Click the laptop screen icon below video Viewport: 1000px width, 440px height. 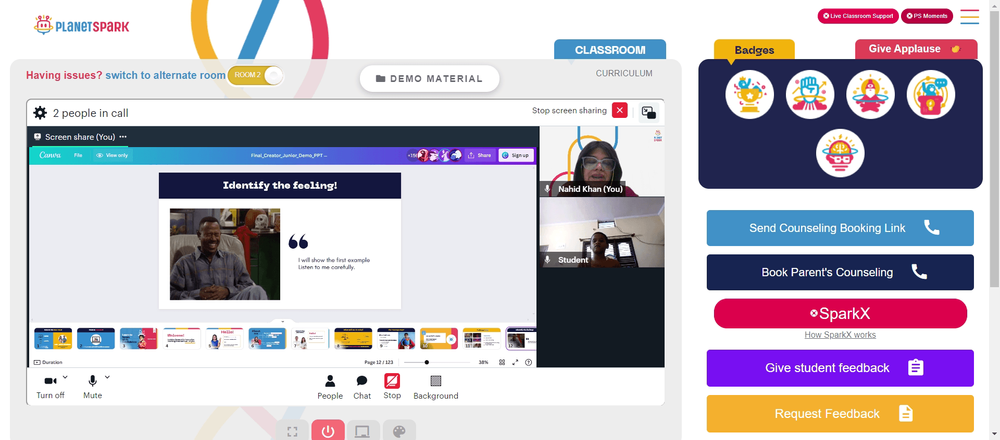(364, 431)
